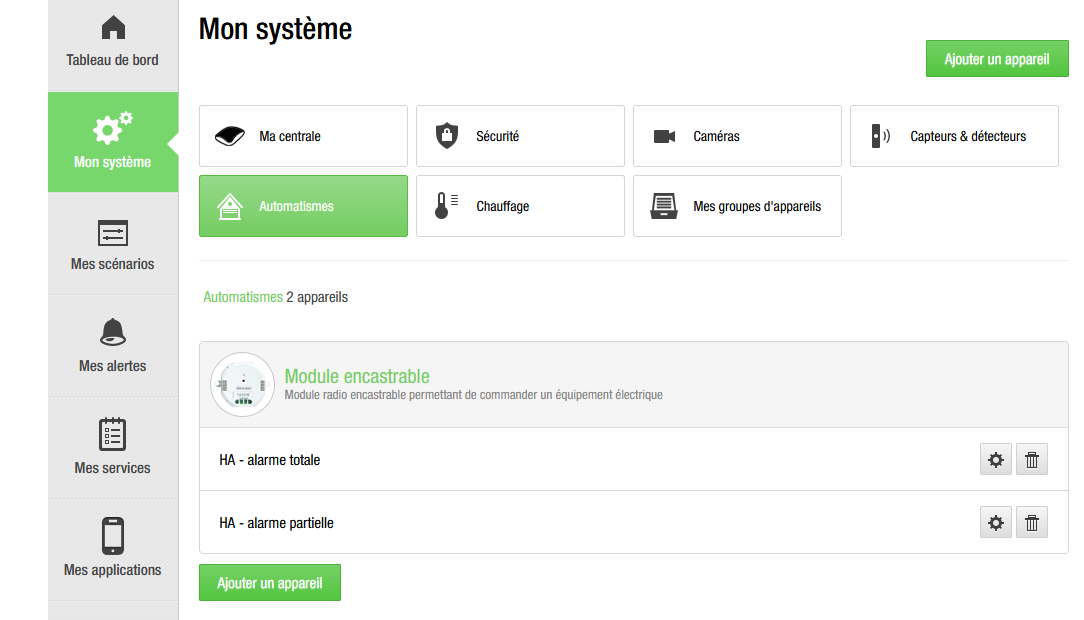Image resolution: width=1084 pixels, height=620 pixels.
Task: Click the Automatismes breadcrumb link
Action: tap(243, 297)
